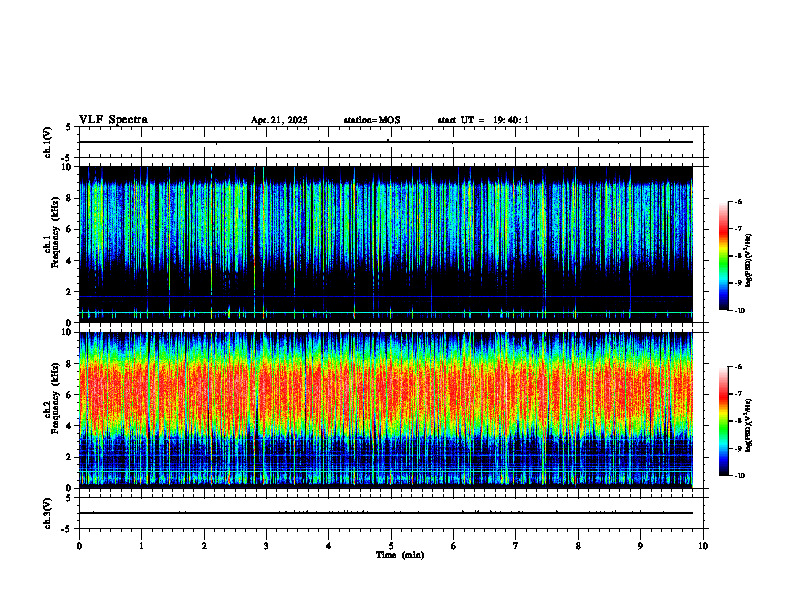Click the "-6" label on ch.1 colorbar
Image resolution: width=792 pixels, height=612 pixels.
[x=738, y=202]
